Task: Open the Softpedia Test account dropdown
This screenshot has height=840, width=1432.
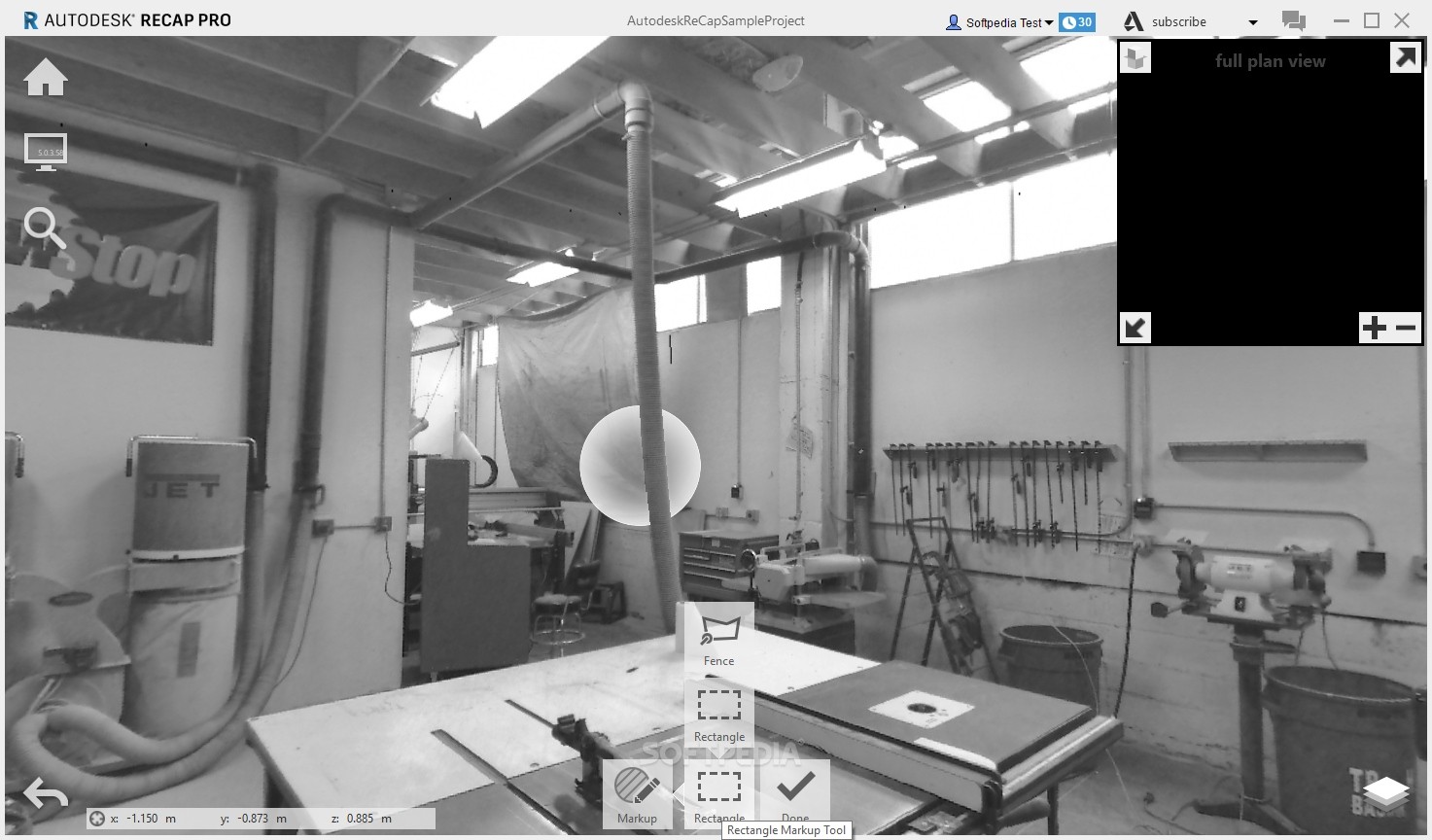Action: 1009,22
